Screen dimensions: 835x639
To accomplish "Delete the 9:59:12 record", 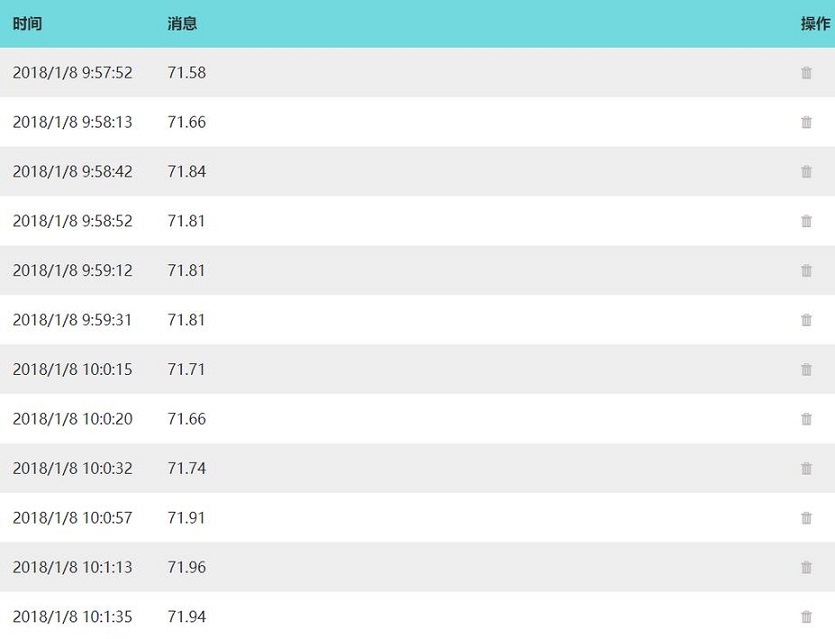I will [806, 271].
